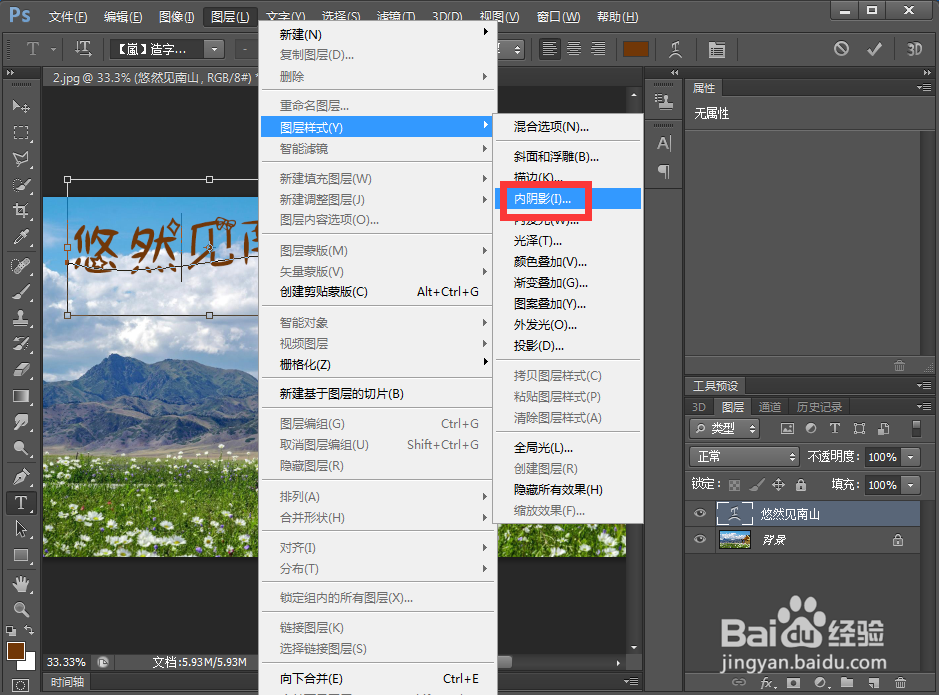Screen dimensions: 939x695
Task: Filter layers by text layers icon
Action: tap(835, 428)
